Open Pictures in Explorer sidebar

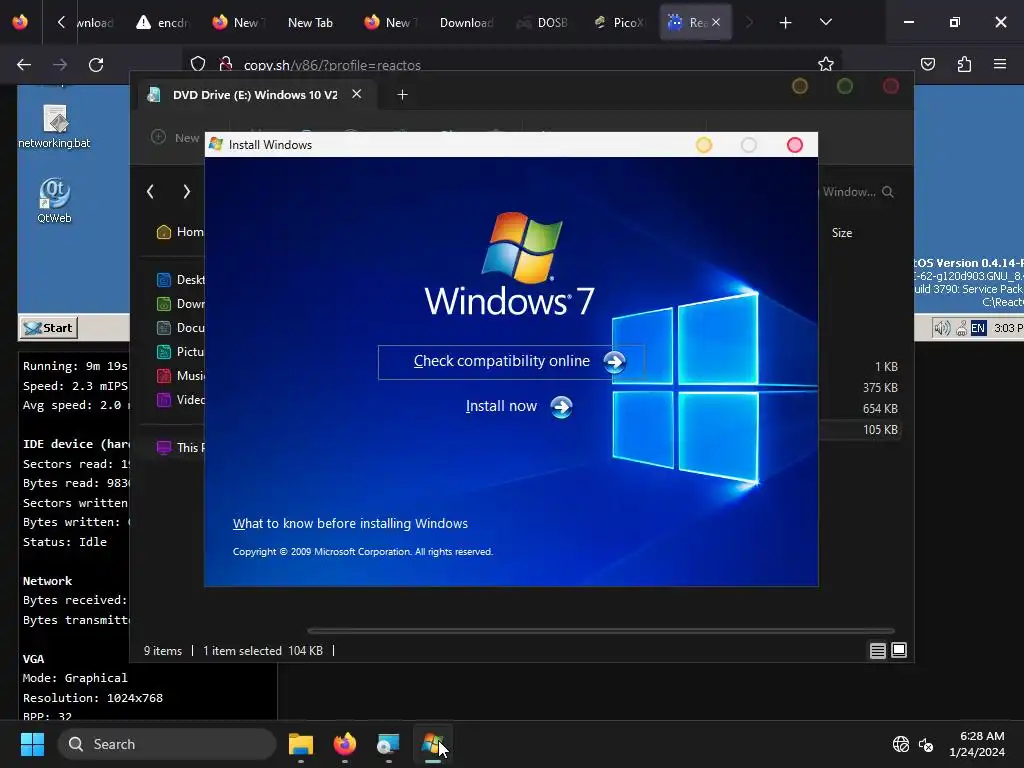[180, 352]
